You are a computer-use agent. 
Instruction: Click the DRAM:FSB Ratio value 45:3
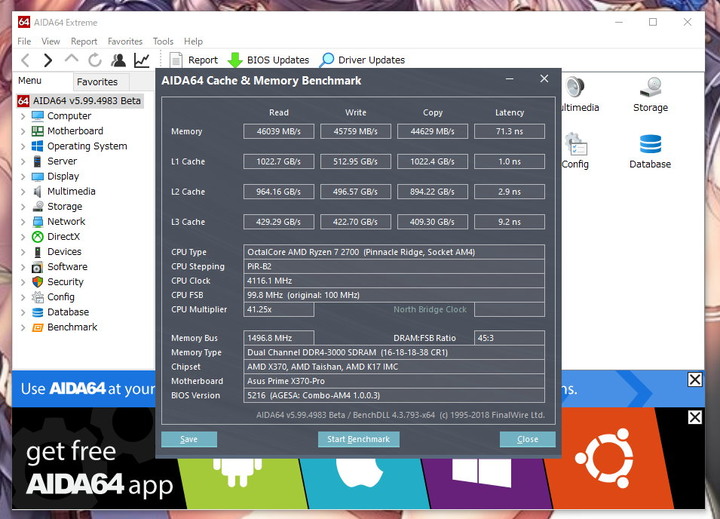click(x=509, y=338)
